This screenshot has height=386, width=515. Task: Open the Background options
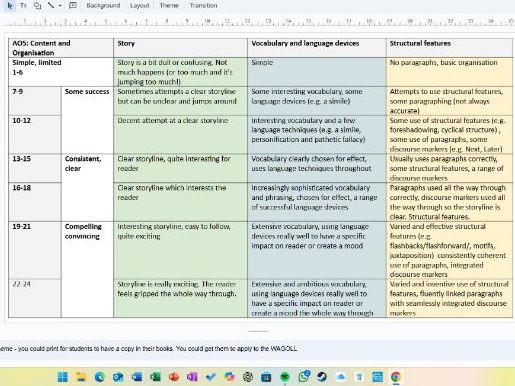[x=103, y=5]
